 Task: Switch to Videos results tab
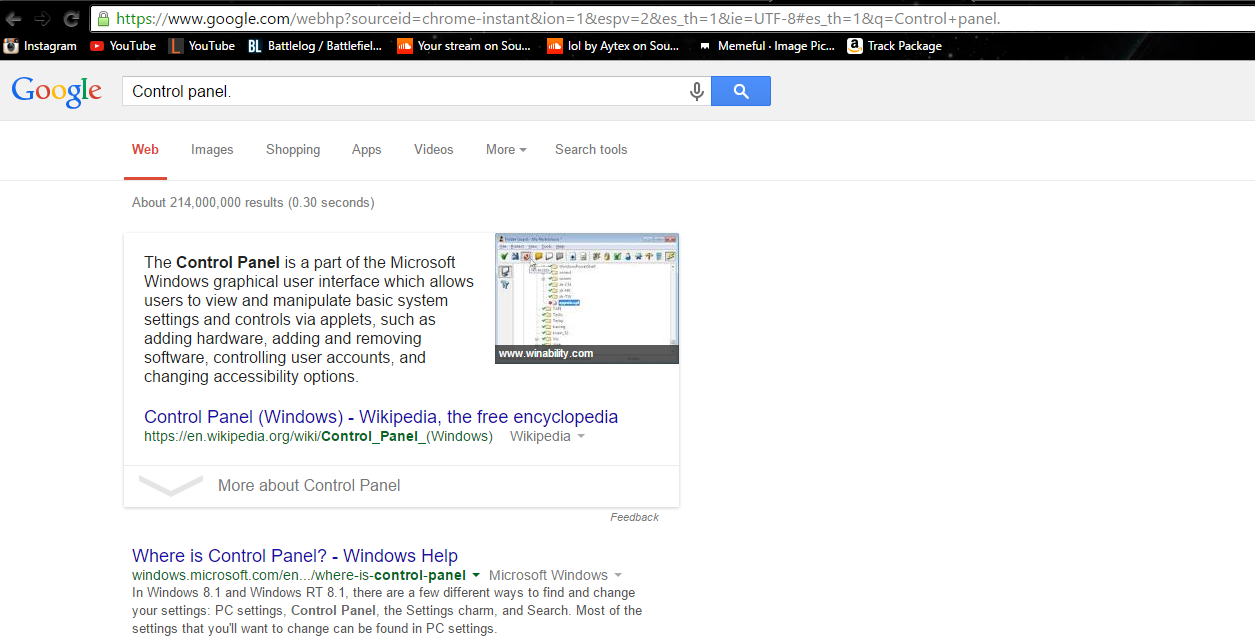(434, 150)
